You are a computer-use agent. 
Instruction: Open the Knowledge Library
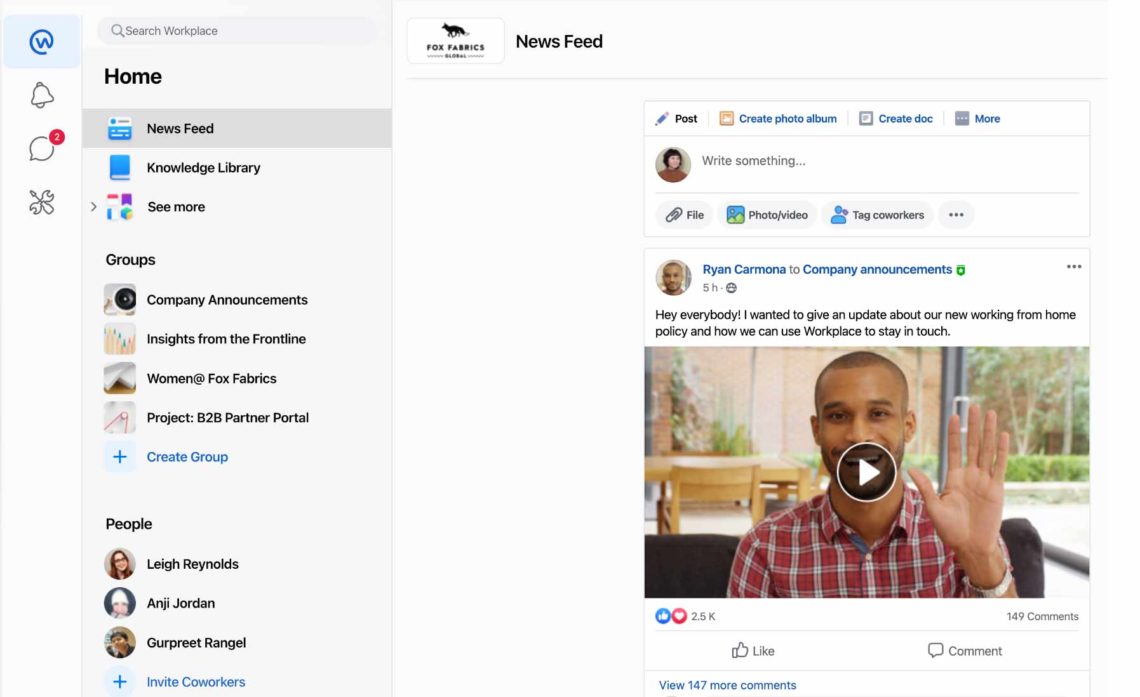click(x=203, y=168)
